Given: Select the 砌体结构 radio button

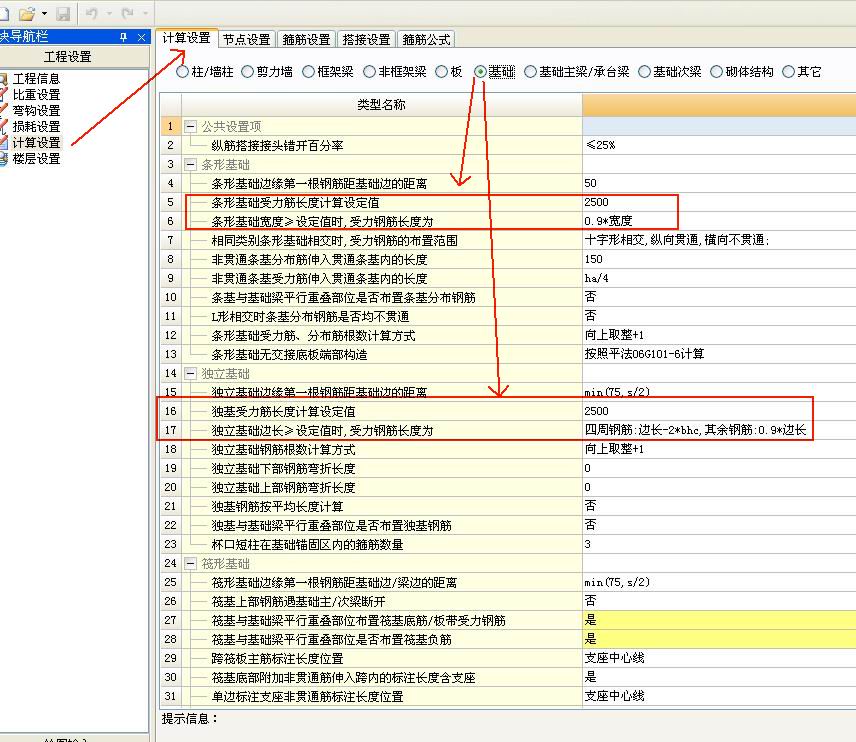Looking at the screenshot, I should coord(717,72).
